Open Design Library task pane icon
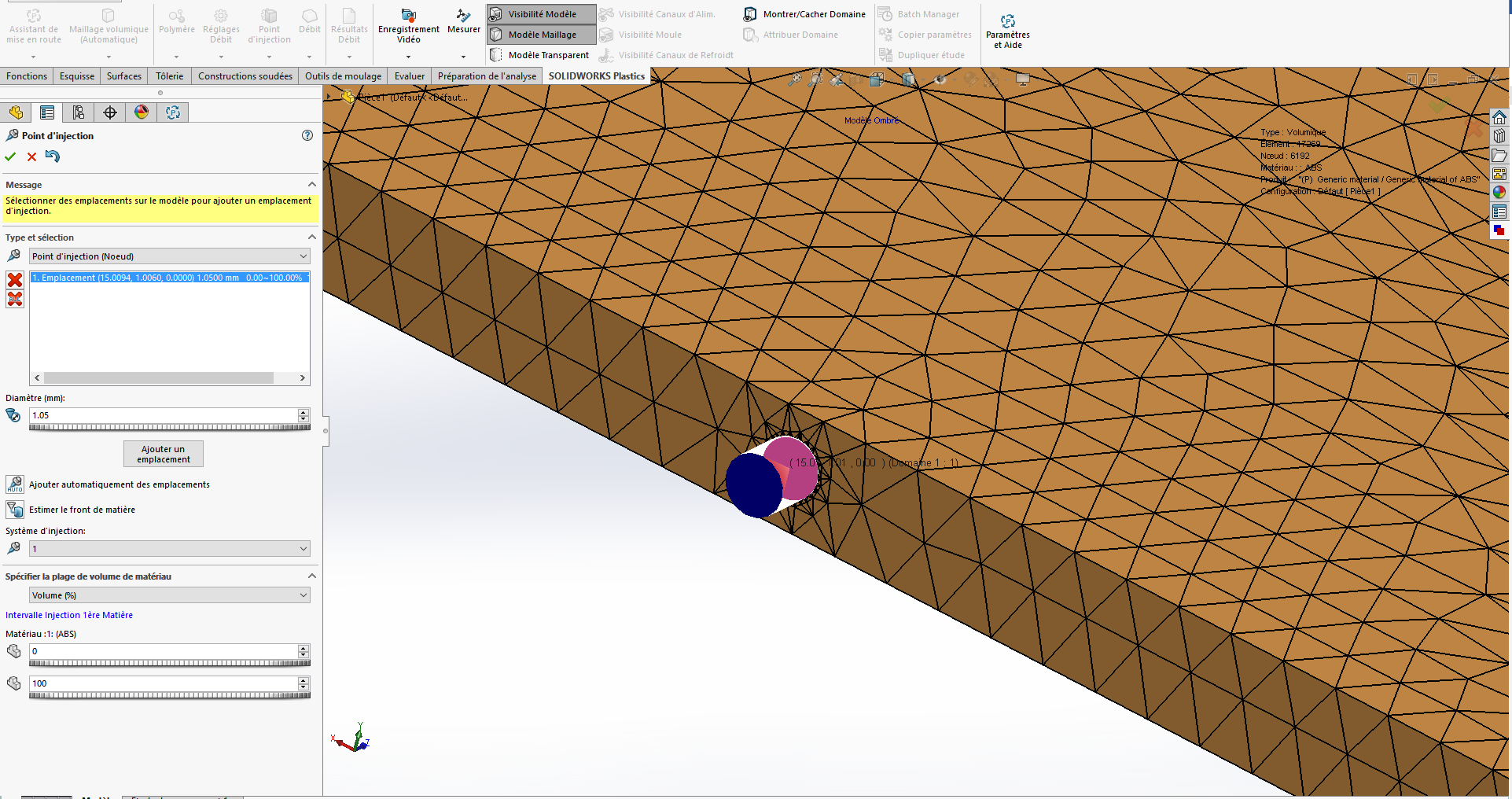The height and width of the screenshot is (799, 1512). click(1499, 136)
